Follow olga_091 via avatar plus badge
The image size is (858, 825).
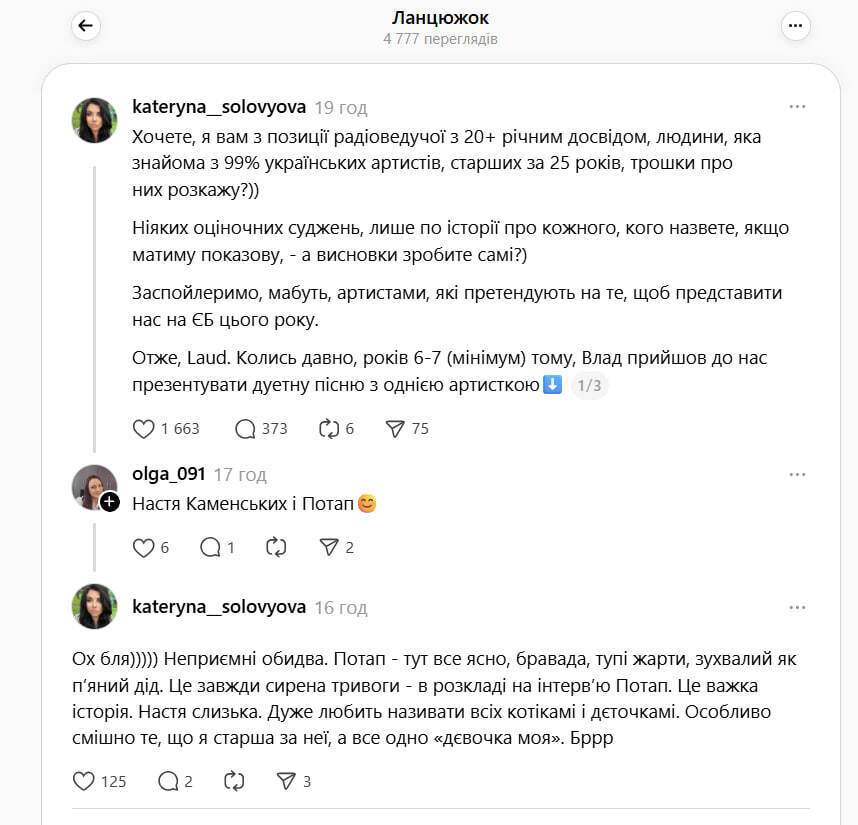pos(110,502)
